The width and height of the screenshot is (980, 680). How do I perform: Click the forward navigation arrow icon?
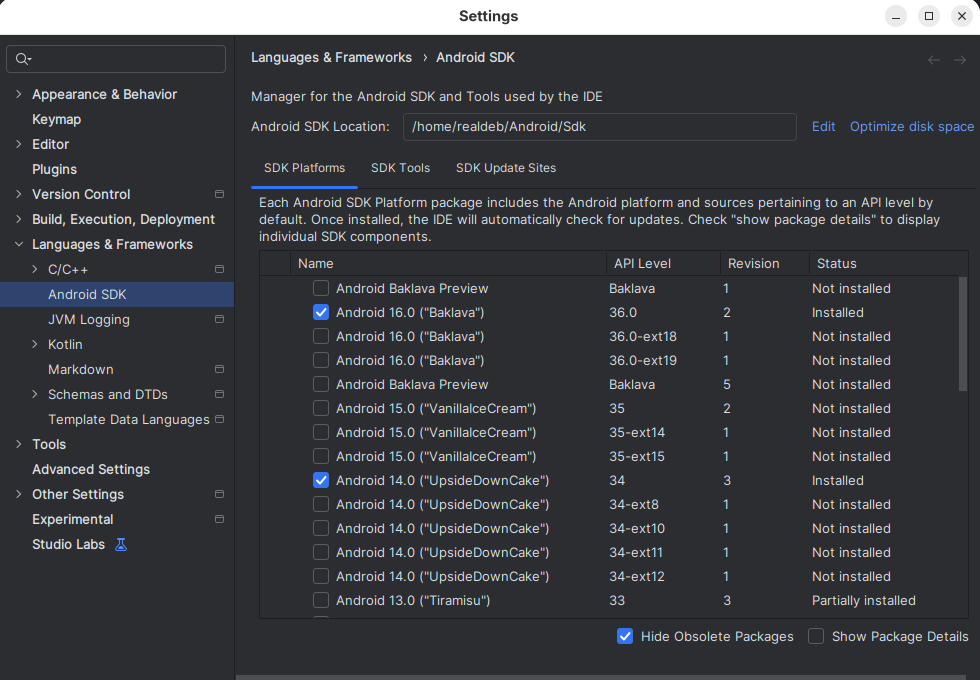960,60
